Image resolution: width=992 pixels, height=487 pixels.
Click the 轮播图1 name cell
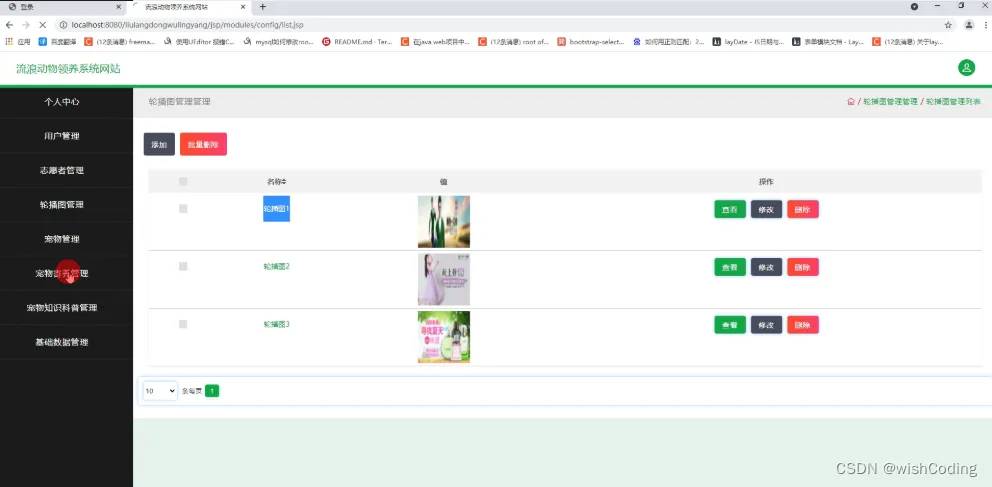(x=276, y=209)
